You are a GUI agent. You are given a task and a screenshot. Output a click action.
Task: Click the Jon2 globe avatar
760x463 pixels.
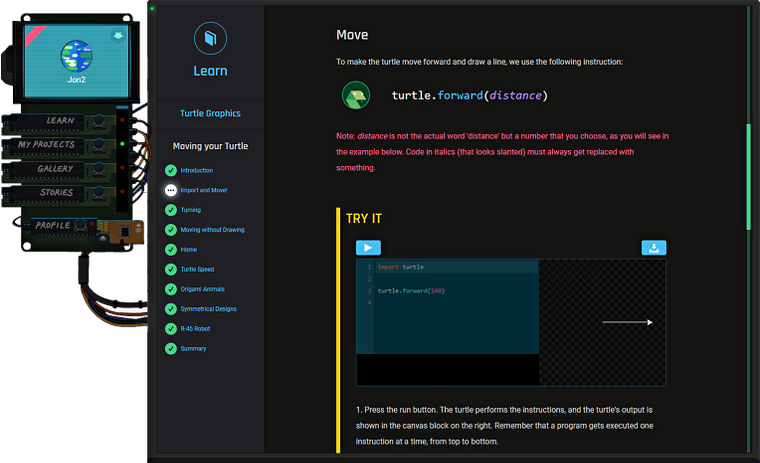[77, 56]
